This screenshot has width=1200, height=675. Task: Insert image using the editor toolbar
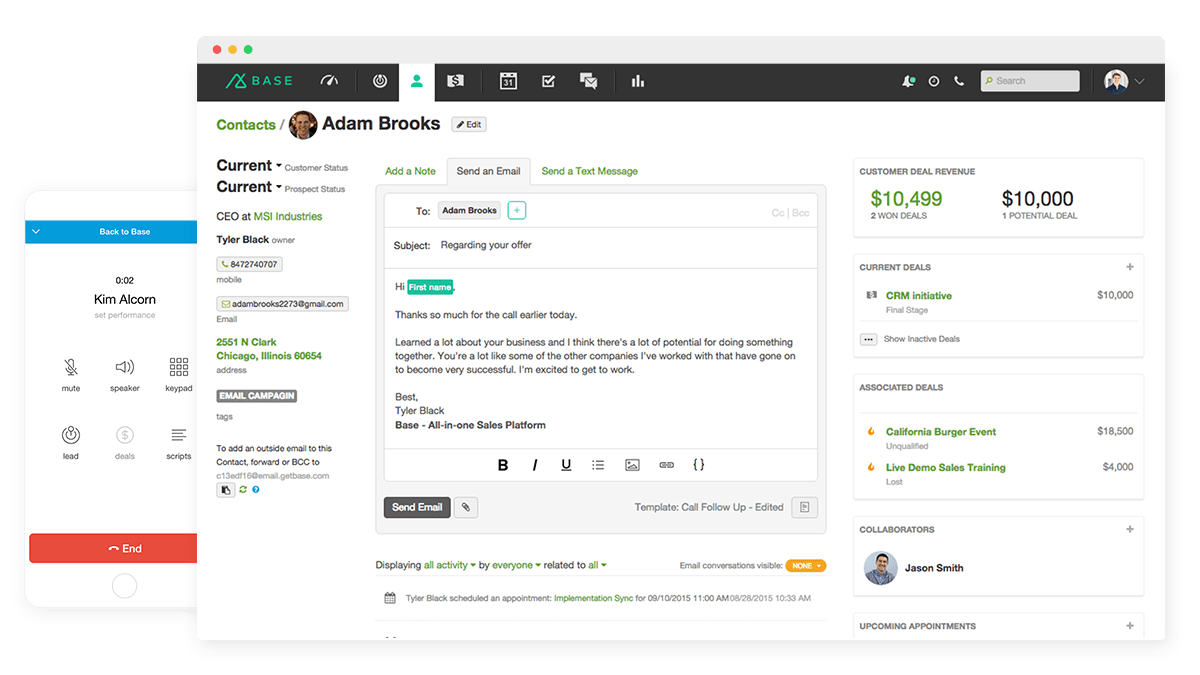click(632, 465)
